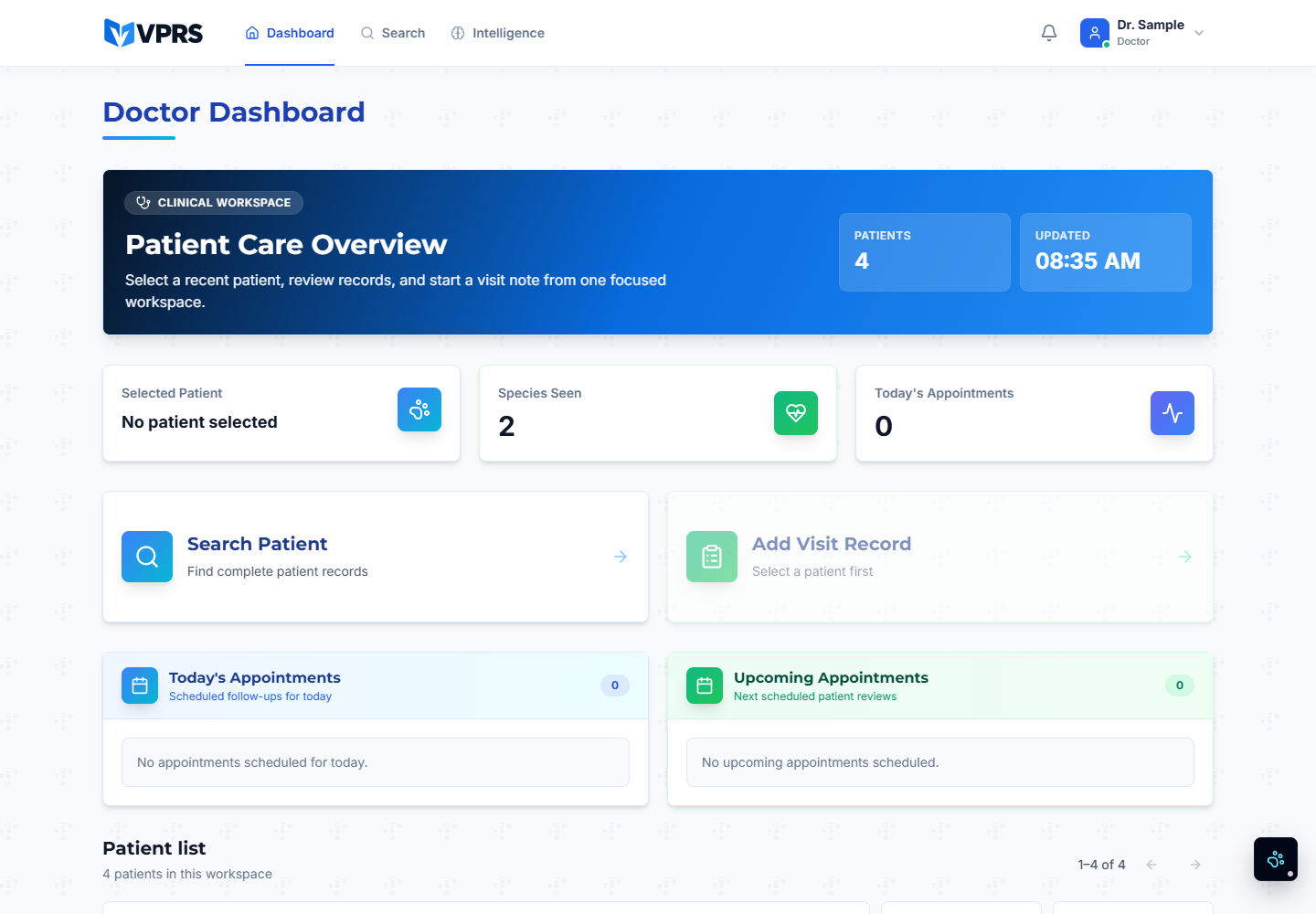Click 'Scheduled follow-ups for today' subtitle
The height and width of the screenshot is (914, 1316).
coord(250,696)
